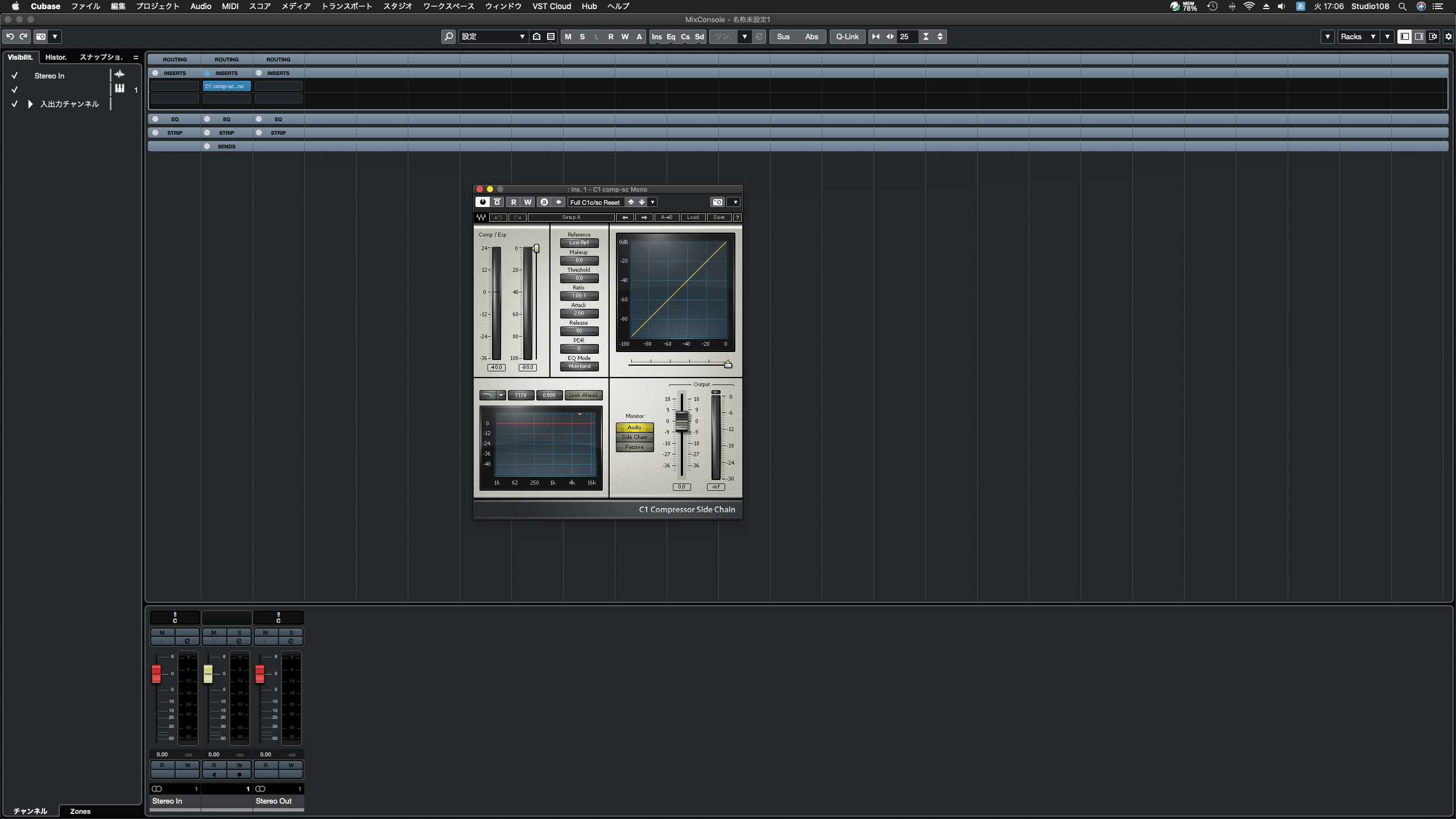Viewport: 1456px width, 819px height.
Task: Expand the 入出力チャンネル tree item
Action: pyautogui.click(x=30, y=104)
